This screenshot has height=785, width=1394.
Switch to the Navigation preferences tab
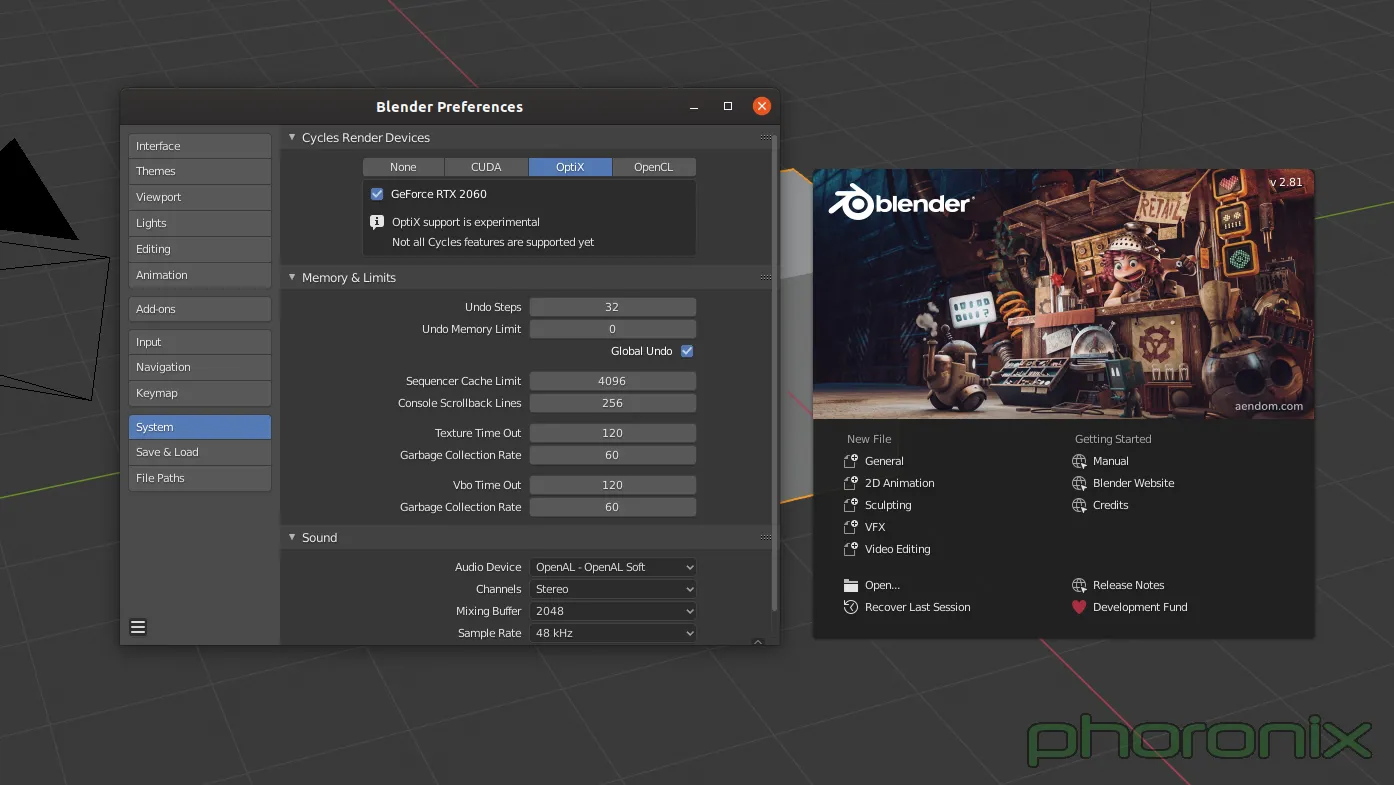click(200, 367)
